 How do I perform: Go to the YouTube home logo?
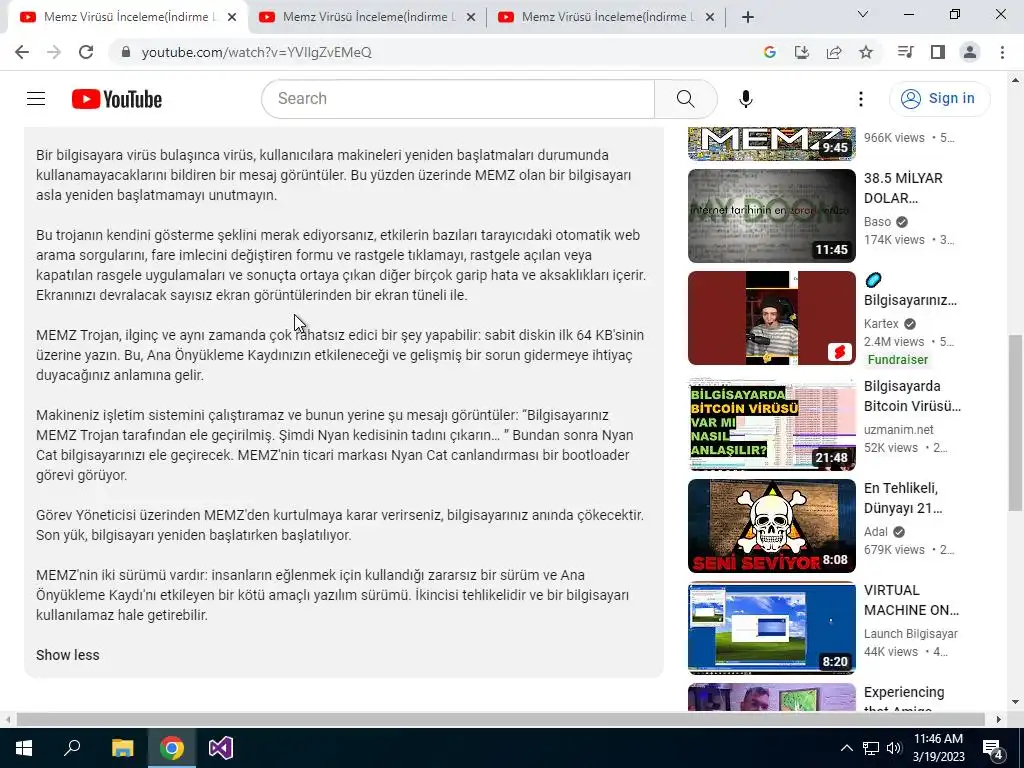tap(117, 99)
